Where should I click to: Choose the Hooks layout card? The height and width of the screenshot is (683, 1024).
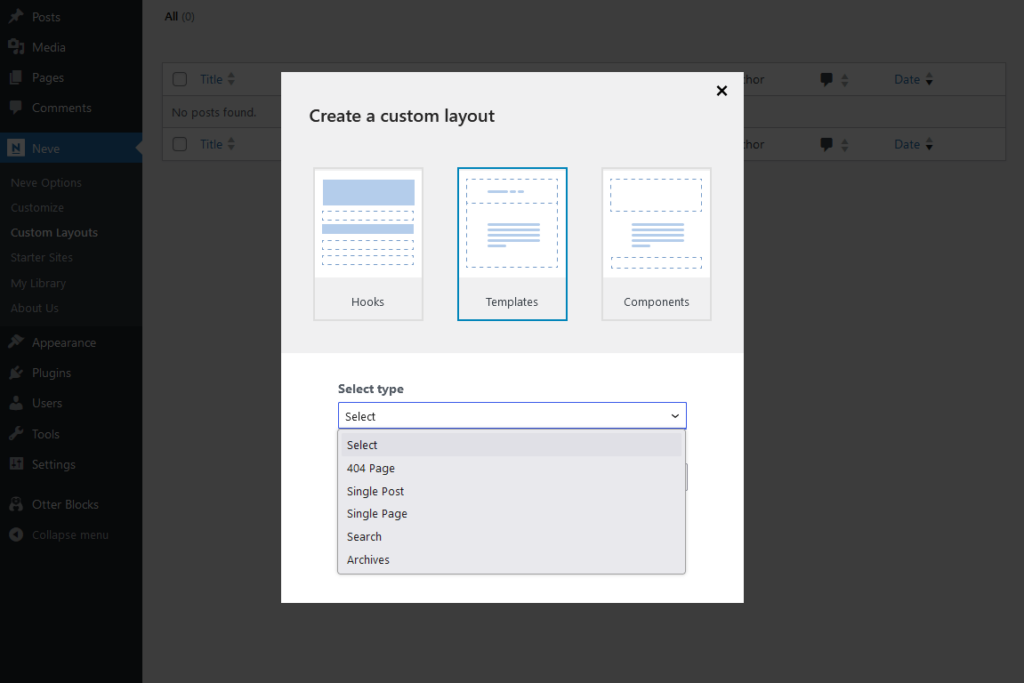pos(368,244)
